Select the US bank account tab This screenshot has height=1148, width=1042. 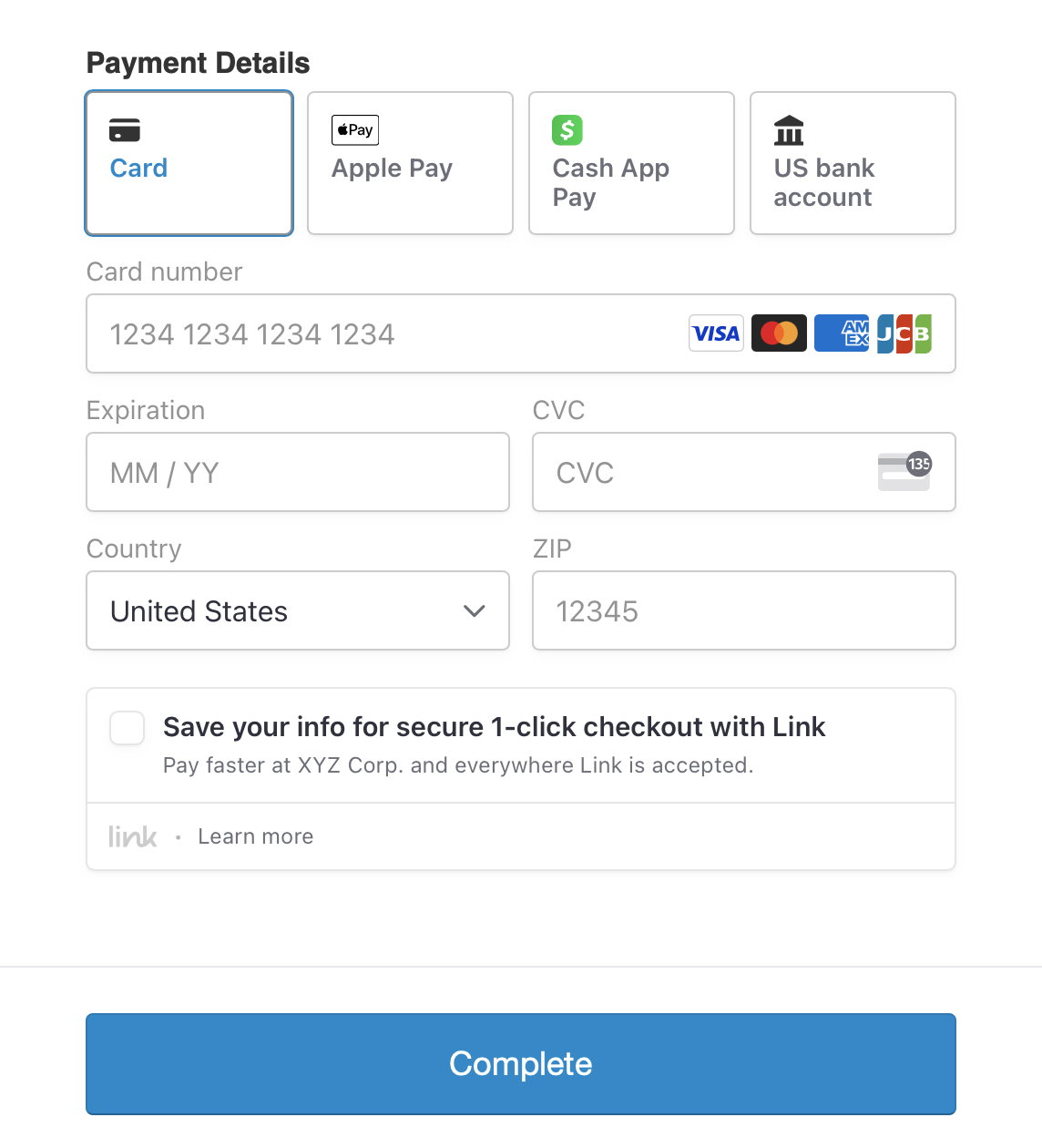(853, 163)
